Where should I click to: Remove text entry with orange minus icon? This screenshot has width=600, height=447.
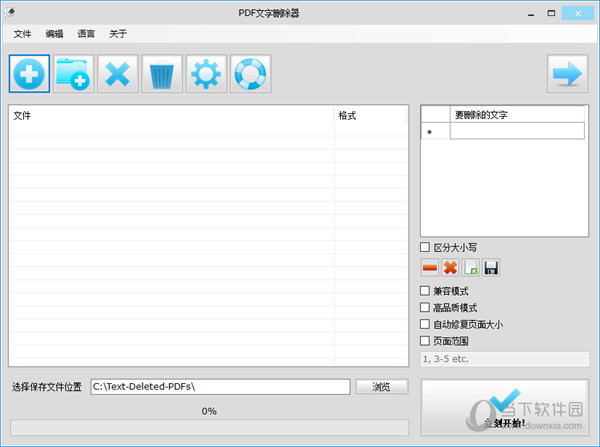pyautogui.click(x=430, y=268)
